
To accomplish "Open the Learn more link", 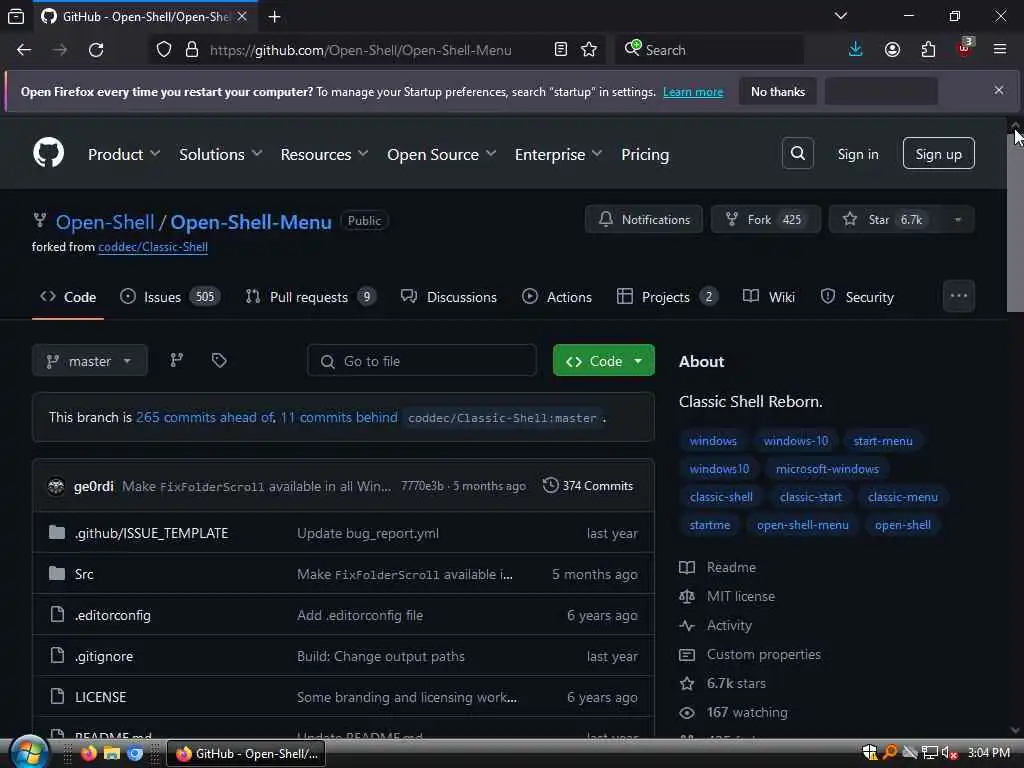I will (x=693, y=92).
